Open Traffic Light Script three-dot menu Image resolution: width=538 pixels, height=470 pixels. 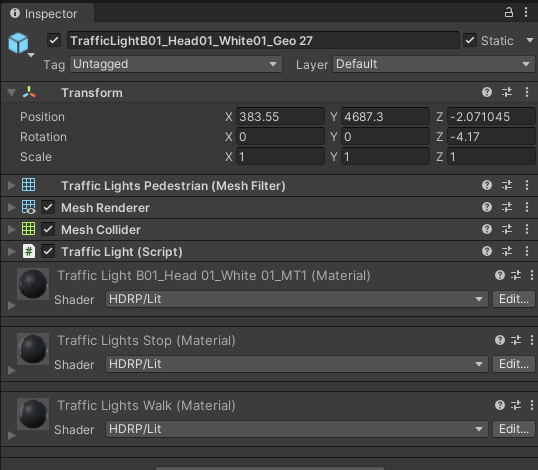527,251
